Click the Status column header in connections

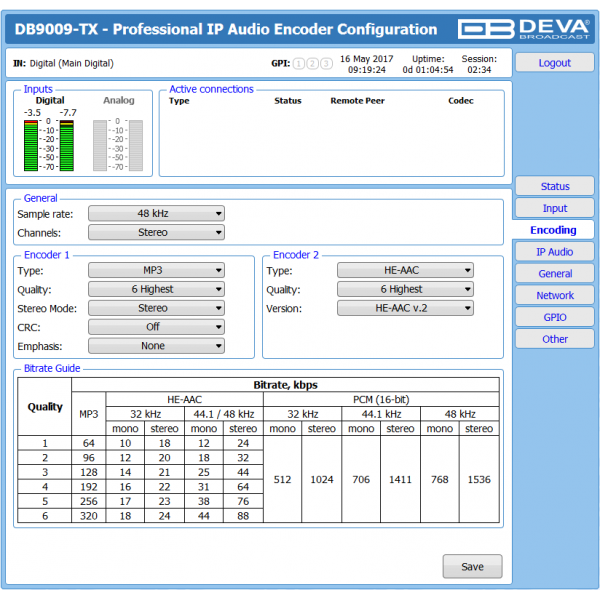click(288, 101)
